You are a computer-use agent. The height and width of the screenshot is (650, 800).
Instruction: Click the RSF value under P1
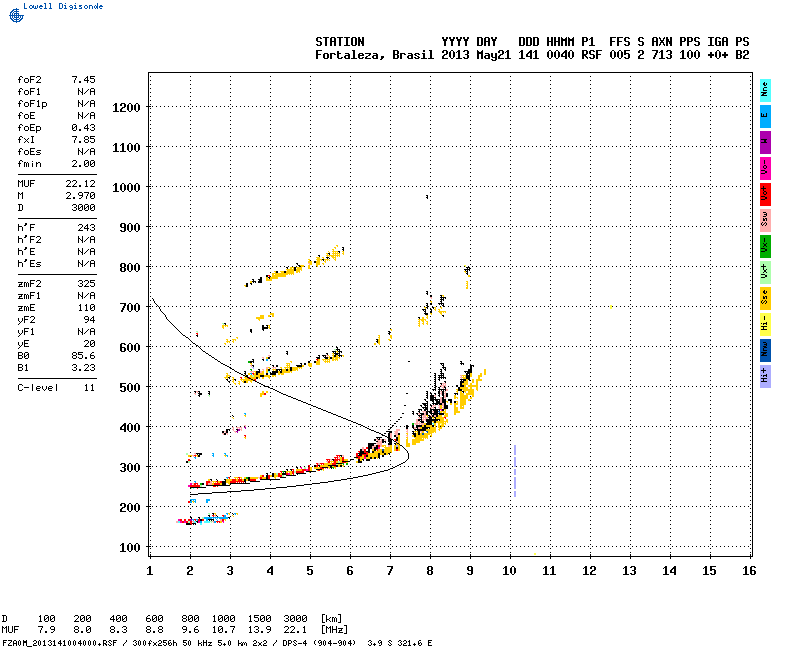pyautogui.click(x=591, y=55)
